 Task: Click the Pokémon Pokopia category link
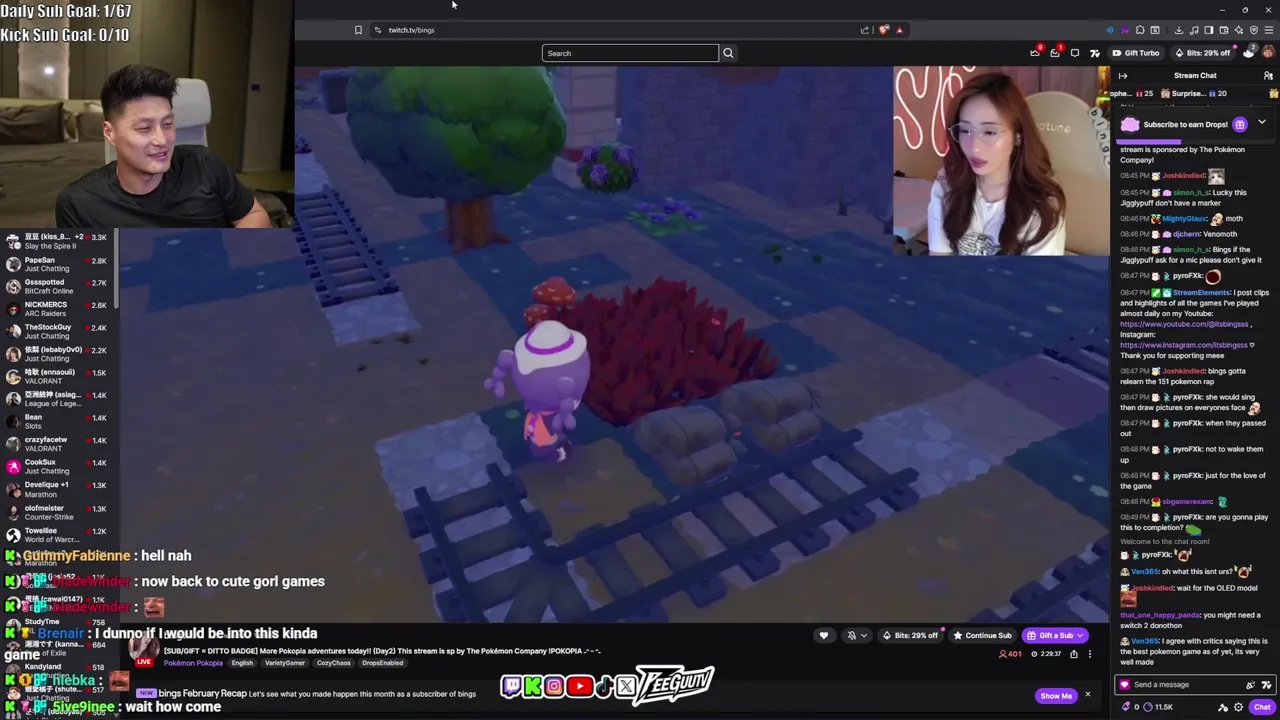193,663
